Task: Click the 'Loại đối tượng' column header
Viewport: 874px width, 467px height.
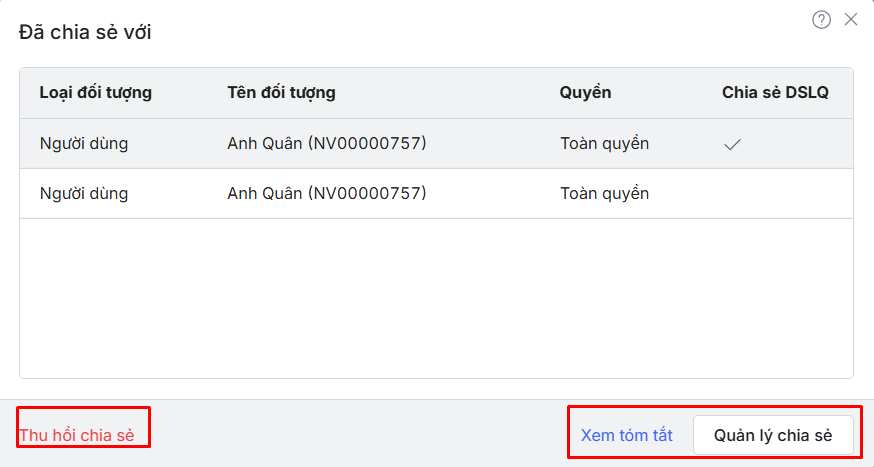Action: click(x=95, y=93)
